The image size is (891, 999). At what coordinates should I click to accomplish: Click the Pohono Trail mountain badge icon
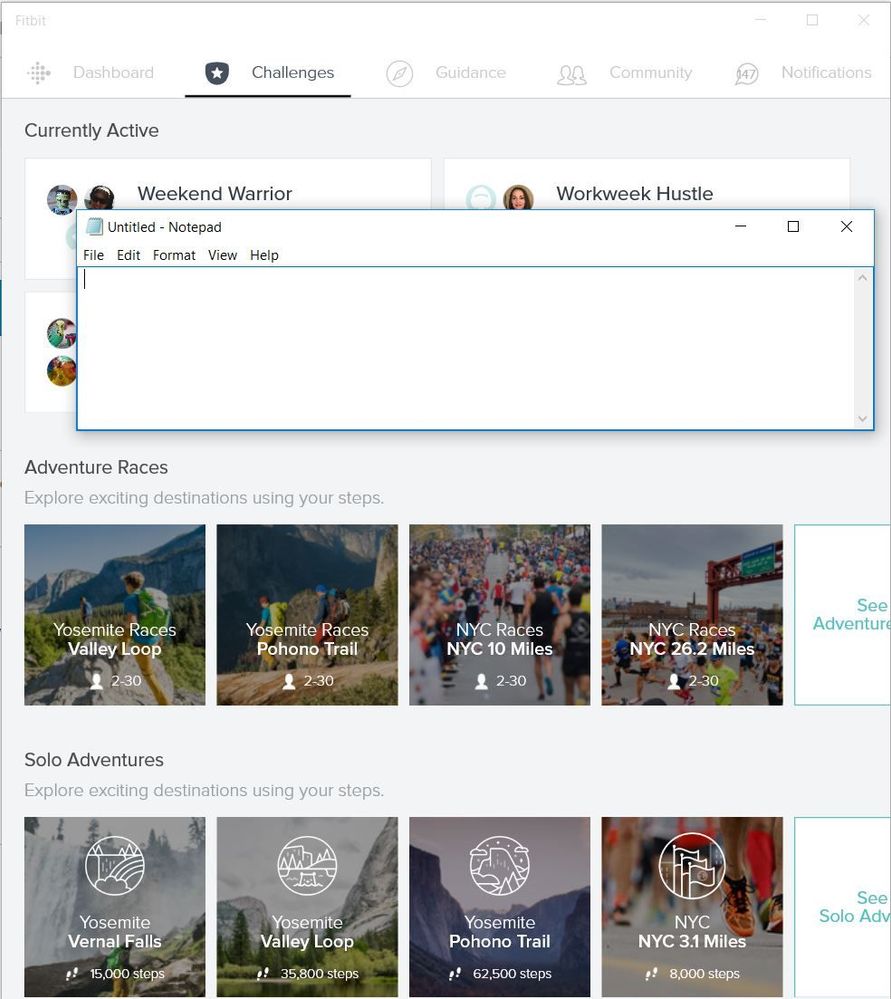[x=500, y=866]
